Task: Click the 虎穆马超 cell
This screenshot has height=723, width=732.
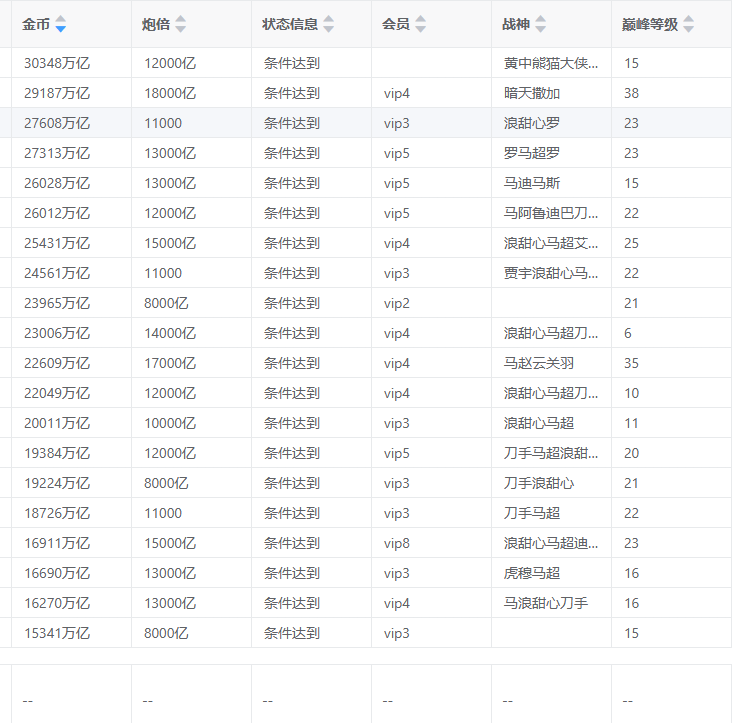Action: pyautogui.click(x=532, y=573)
